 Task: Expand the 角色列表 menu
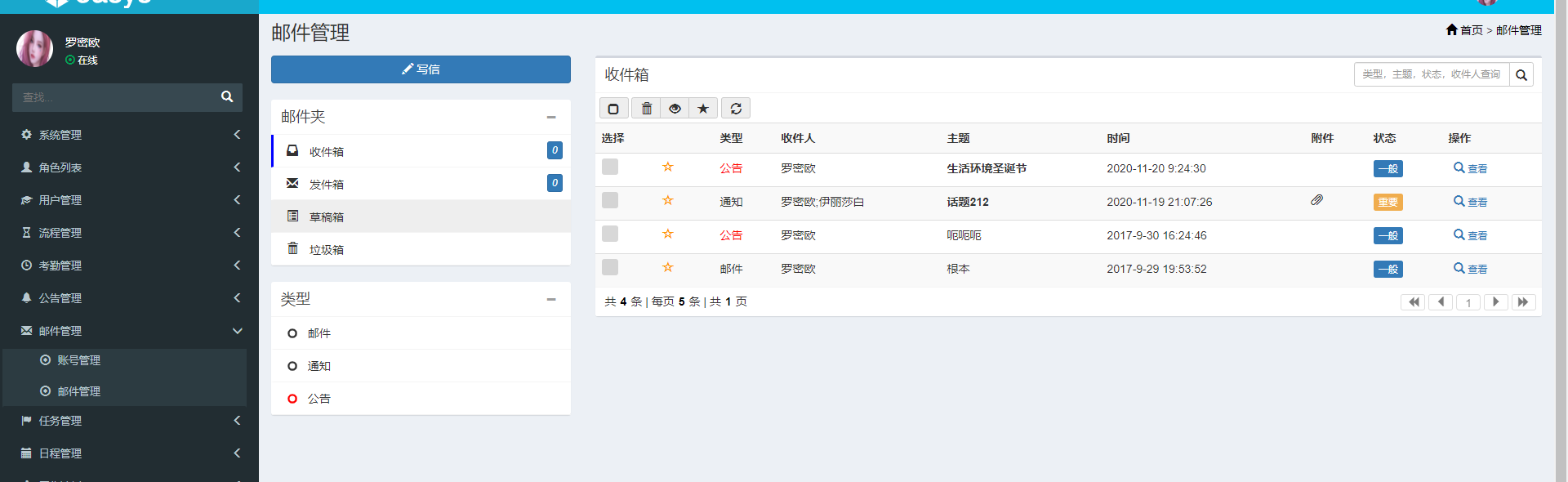click(x=129, y=167)
